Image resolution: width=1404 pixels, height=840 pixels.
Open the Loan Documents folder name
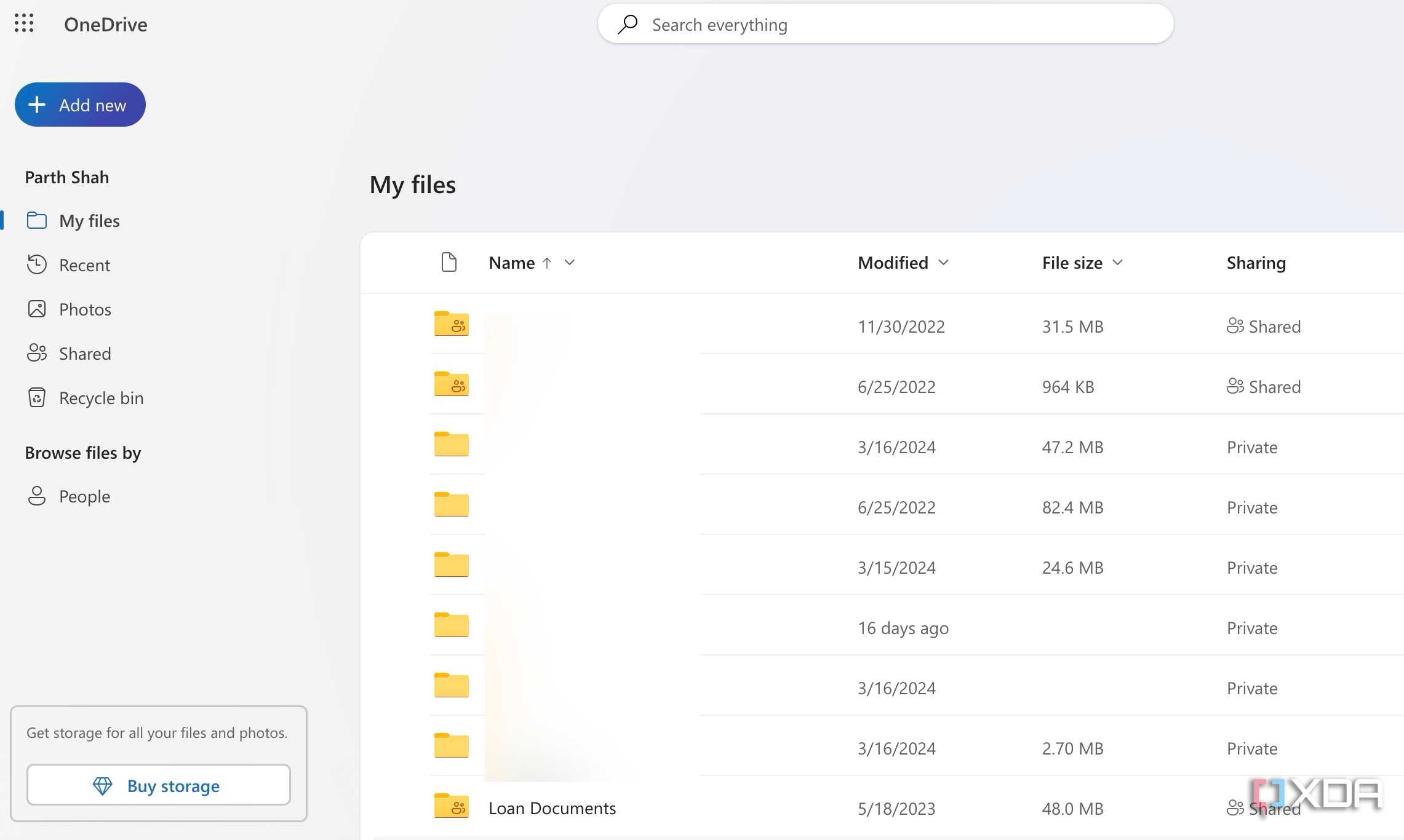click(552, 808)
